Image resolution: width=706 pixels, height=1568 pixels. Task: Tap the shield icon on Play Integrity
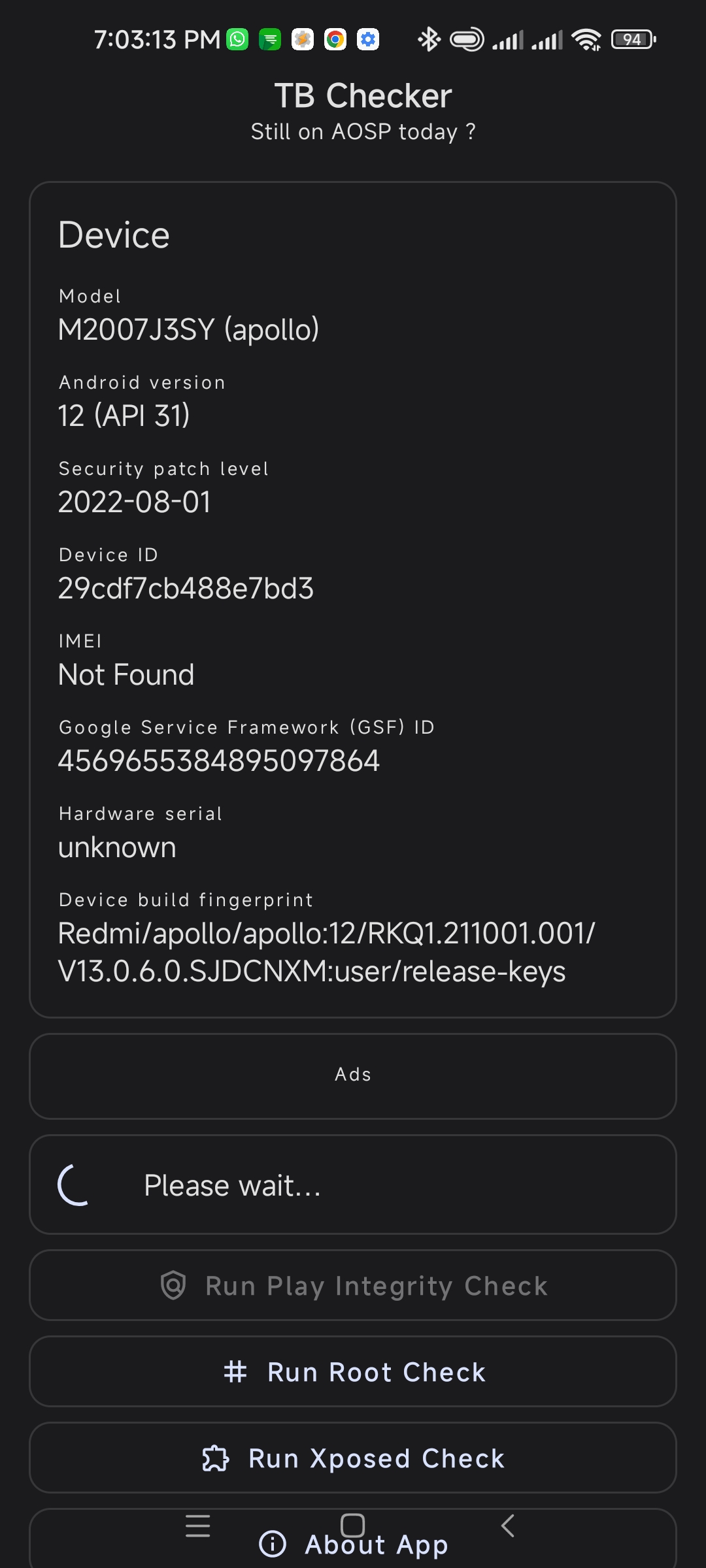[x=173, y=1285]
